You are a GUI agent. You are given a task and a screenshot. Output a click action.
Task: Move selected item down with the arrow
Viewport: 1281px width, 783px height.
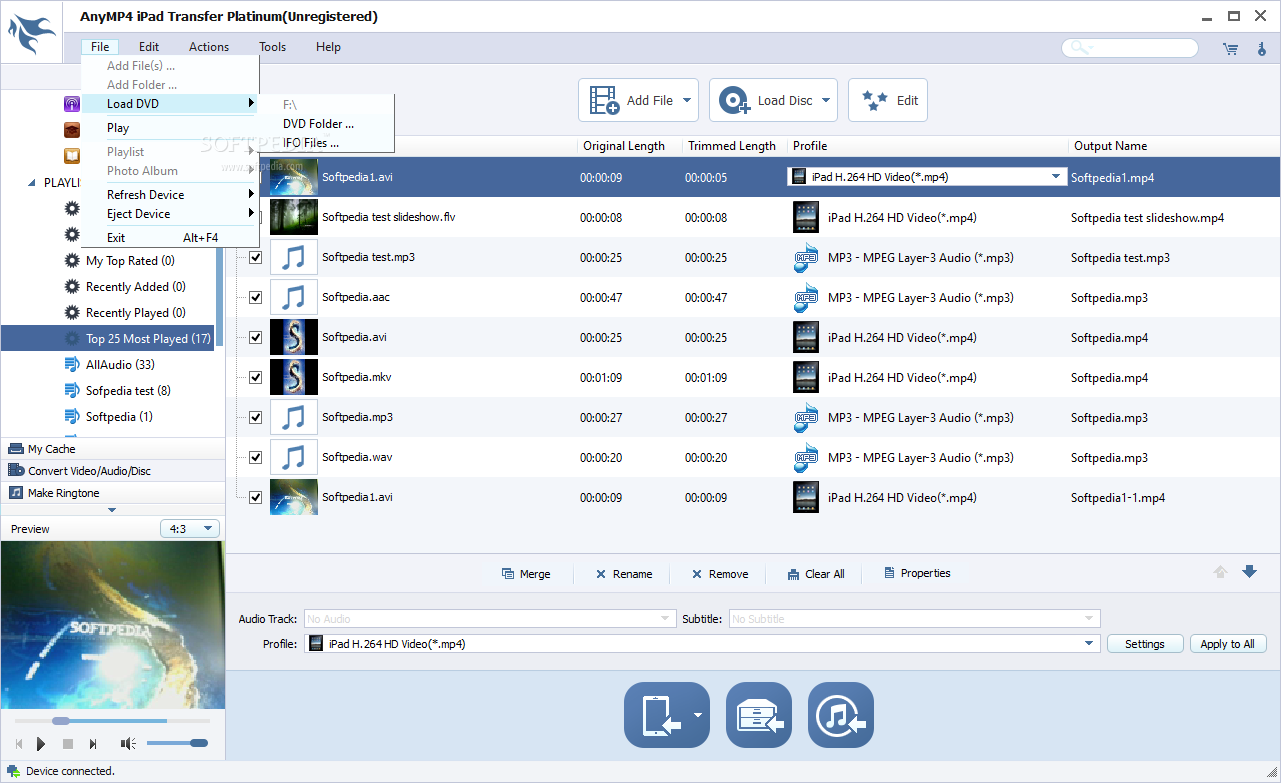[x=1249, y=572]
